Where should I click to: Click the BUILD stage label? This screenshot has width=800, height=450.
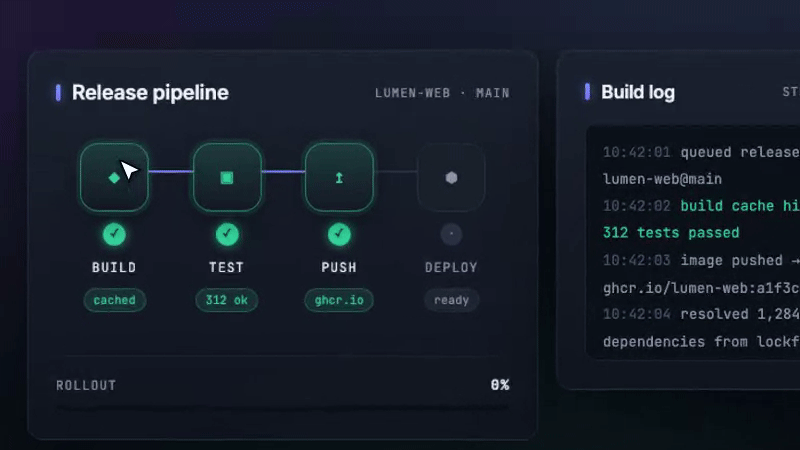[114, 267]
